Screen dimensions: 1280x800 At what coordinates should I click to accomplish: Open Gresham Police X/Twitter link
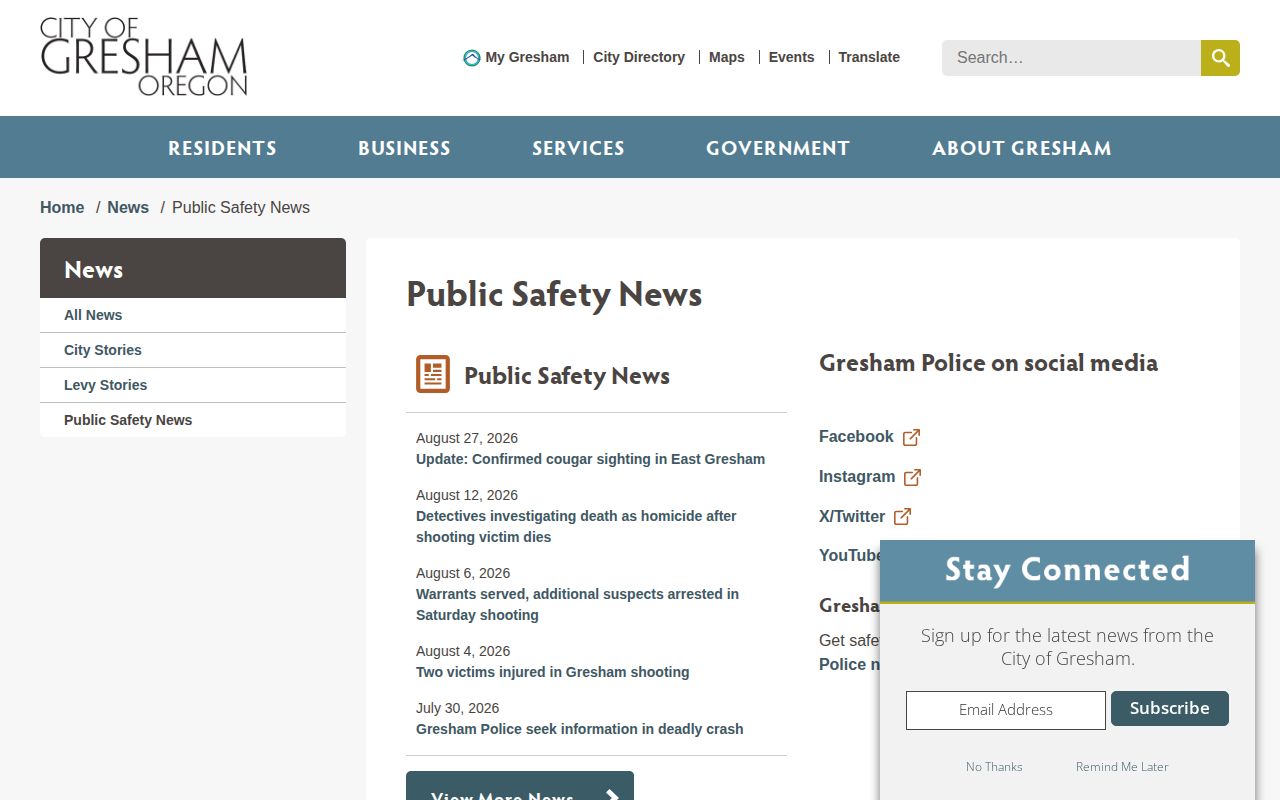[x=852, y=517]
